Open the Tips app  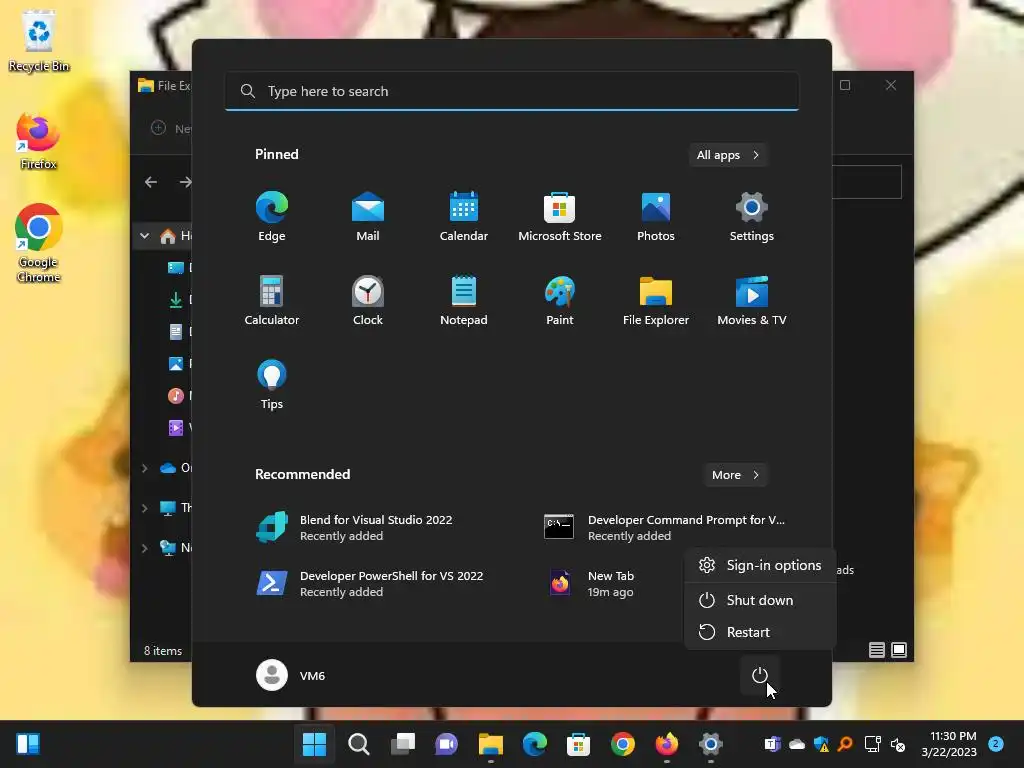tap(272, 385)
